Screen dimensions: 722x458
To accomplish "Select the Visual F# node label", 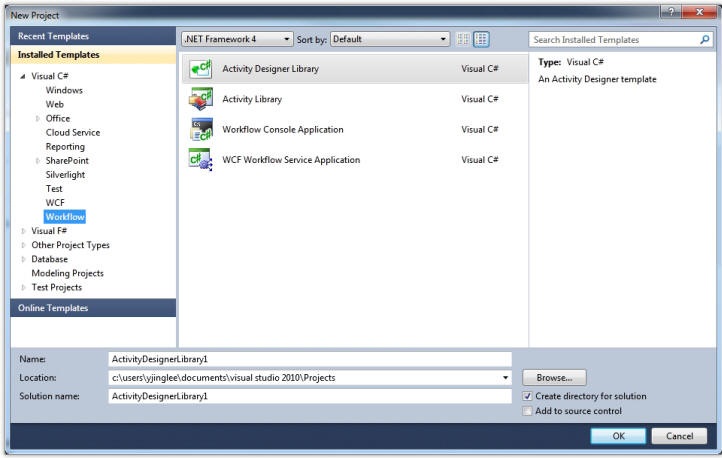I will (49, 231).
